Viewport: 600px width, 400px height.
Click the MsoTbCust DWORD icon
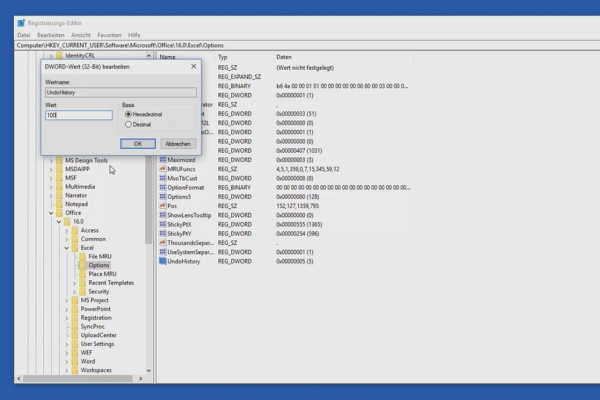click(163, 178)
